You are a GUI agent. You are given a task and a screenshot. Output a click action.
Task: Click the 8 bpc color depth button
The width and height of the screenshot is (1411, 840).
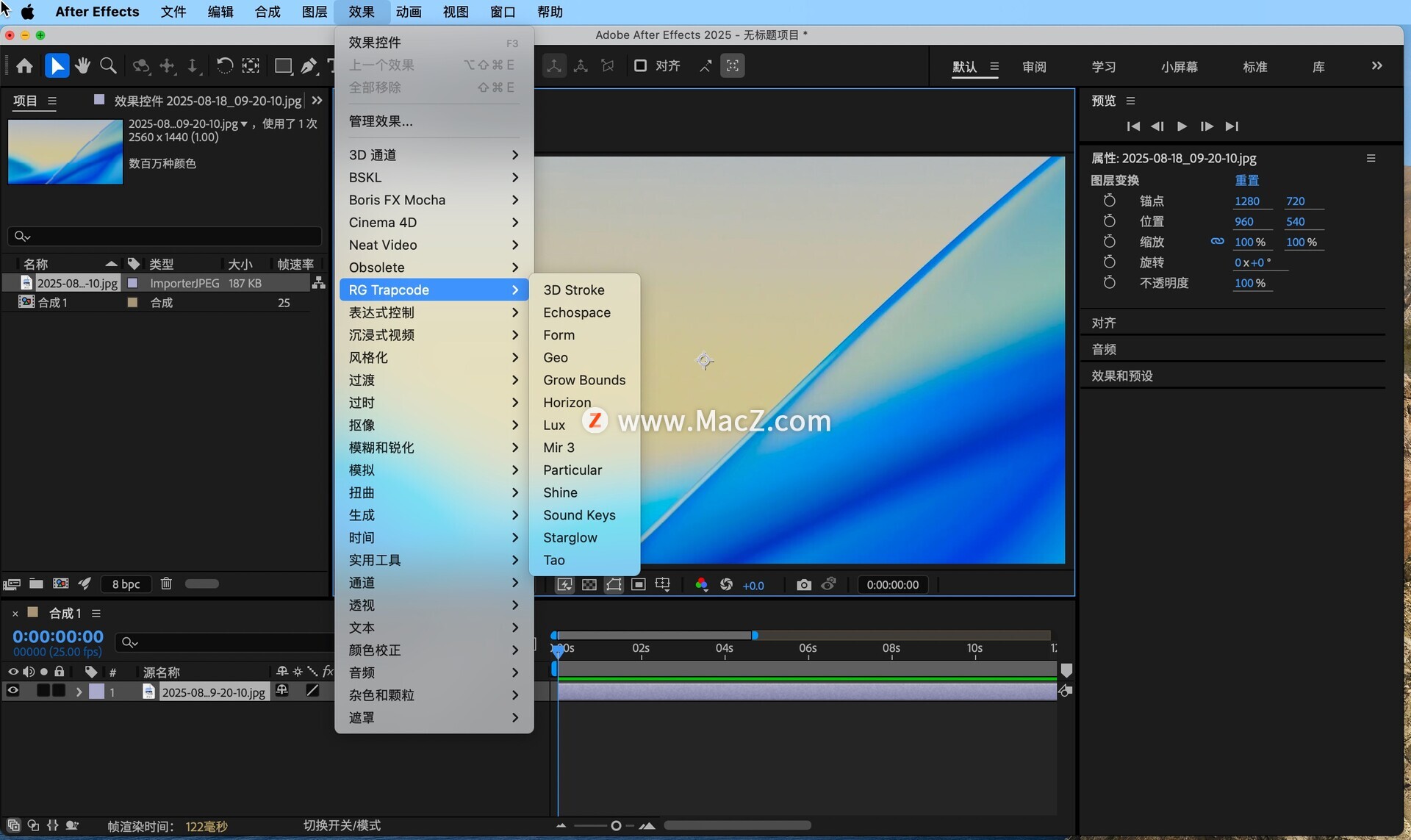tap(126, 584)
